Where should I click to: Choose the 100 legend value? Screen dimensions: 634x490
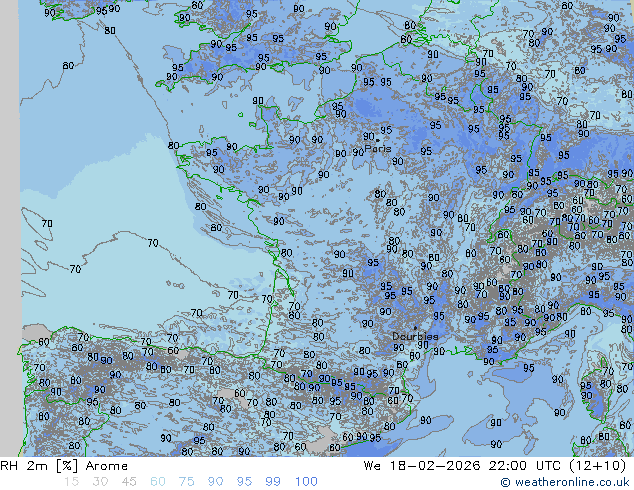pos(305,482)
